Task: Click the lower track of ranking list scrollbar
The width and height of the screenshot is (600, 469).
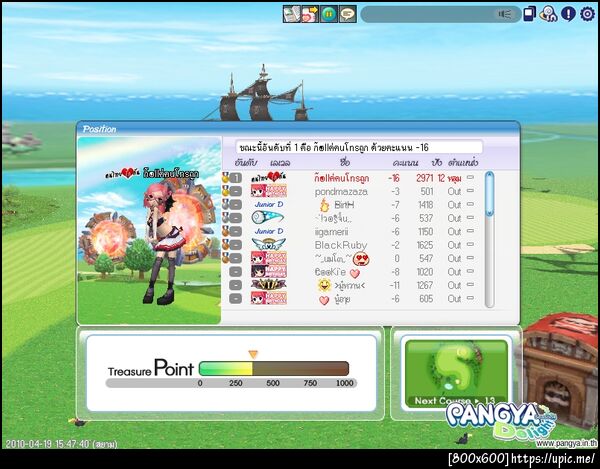Action: pos(489,262)
